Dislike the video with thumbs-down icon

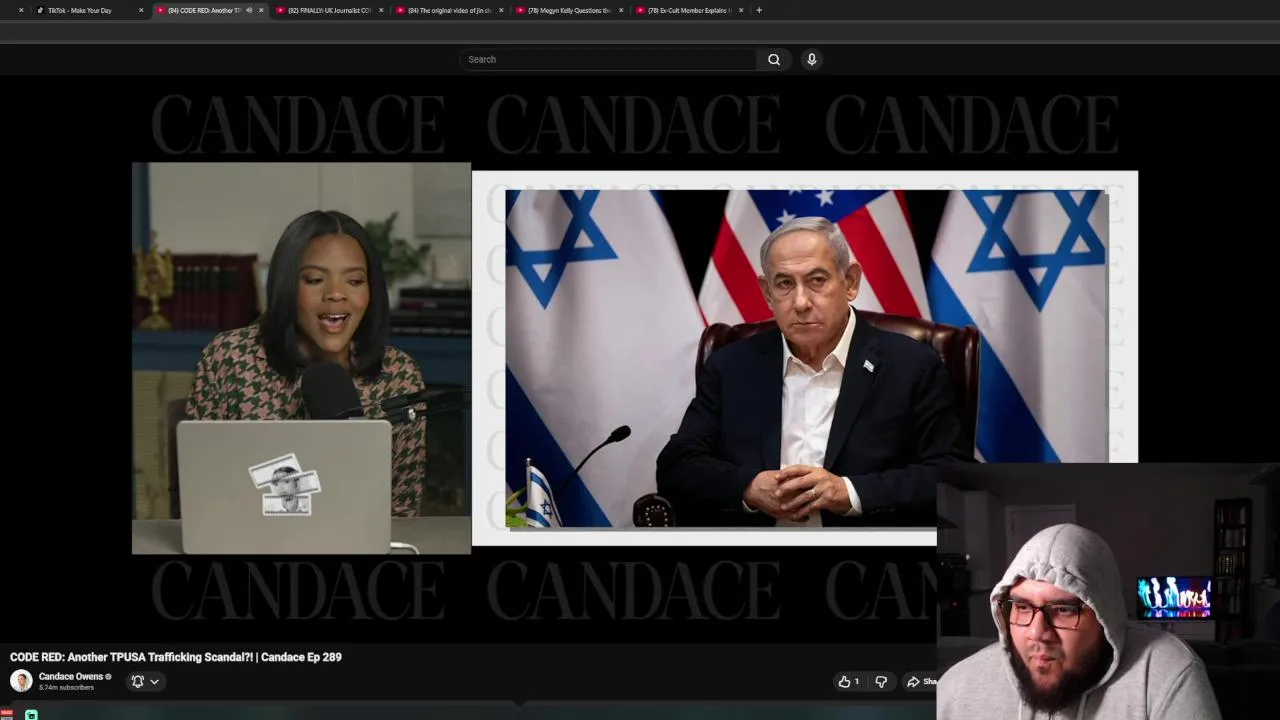(x=881, y=681)
